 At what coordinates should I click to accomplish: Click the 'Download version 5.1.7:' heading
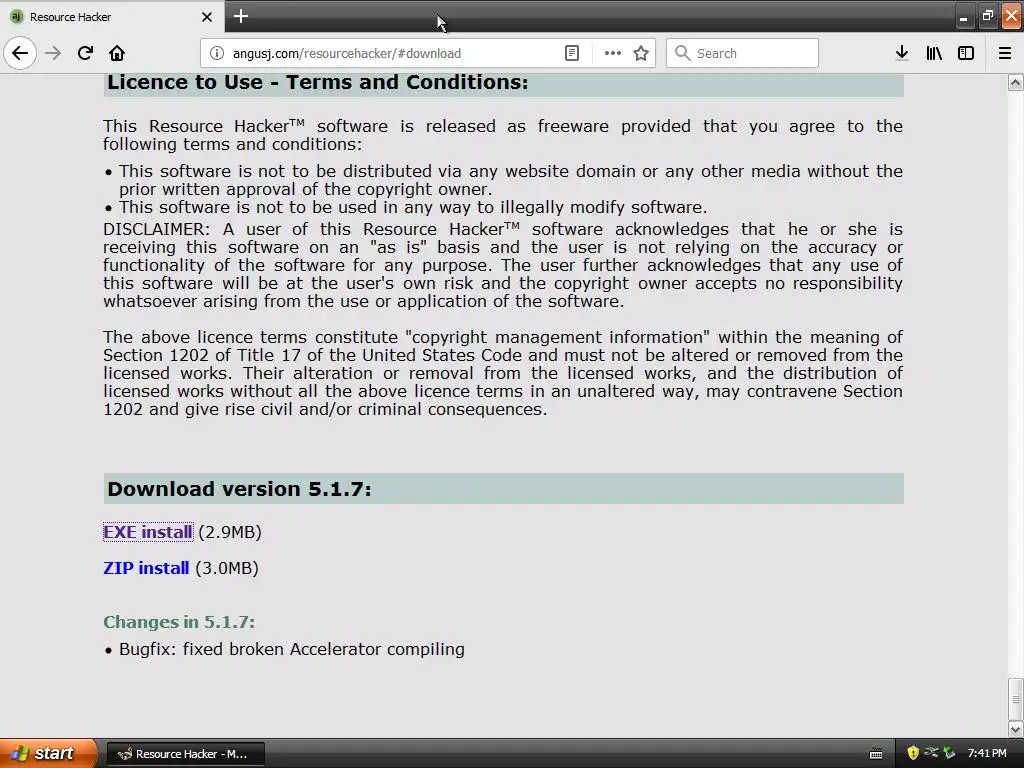click(239, 489)
